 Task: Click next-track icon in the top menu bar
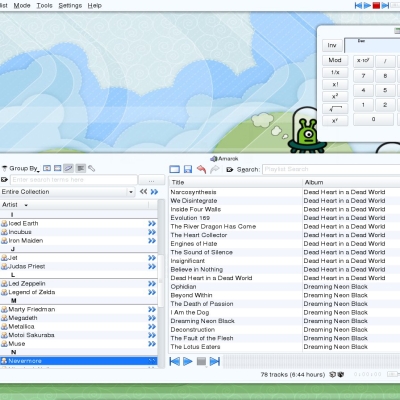point(385,5)
